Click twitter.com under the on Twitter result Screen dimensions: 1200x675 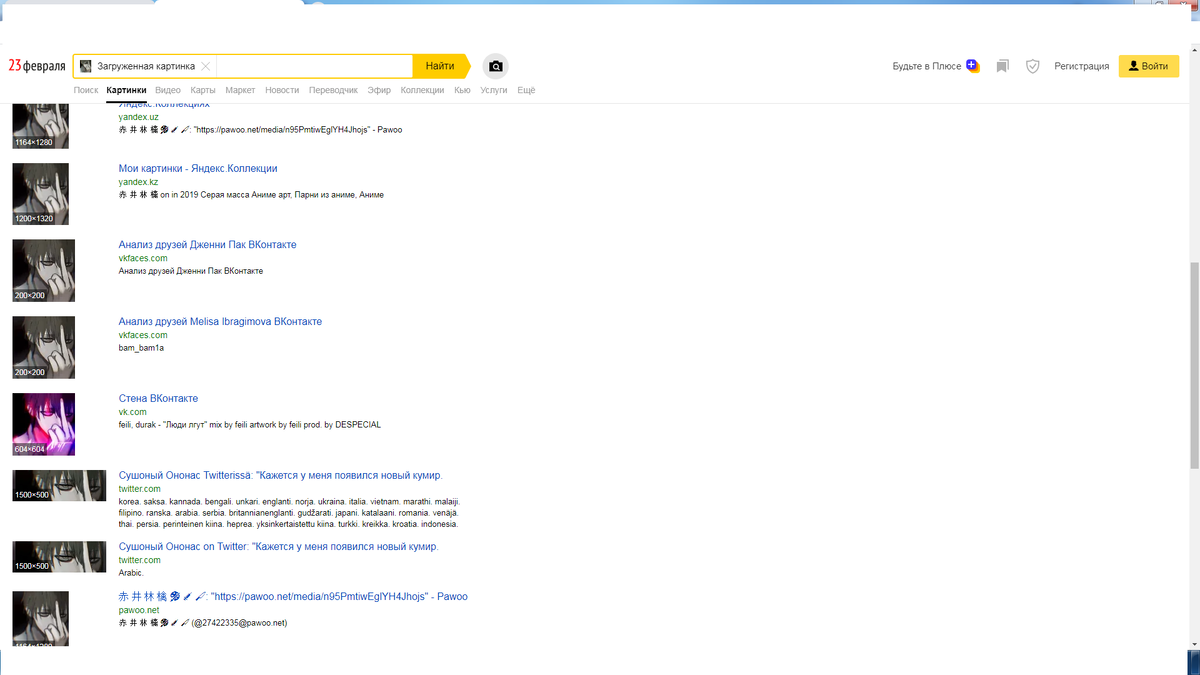139,560
